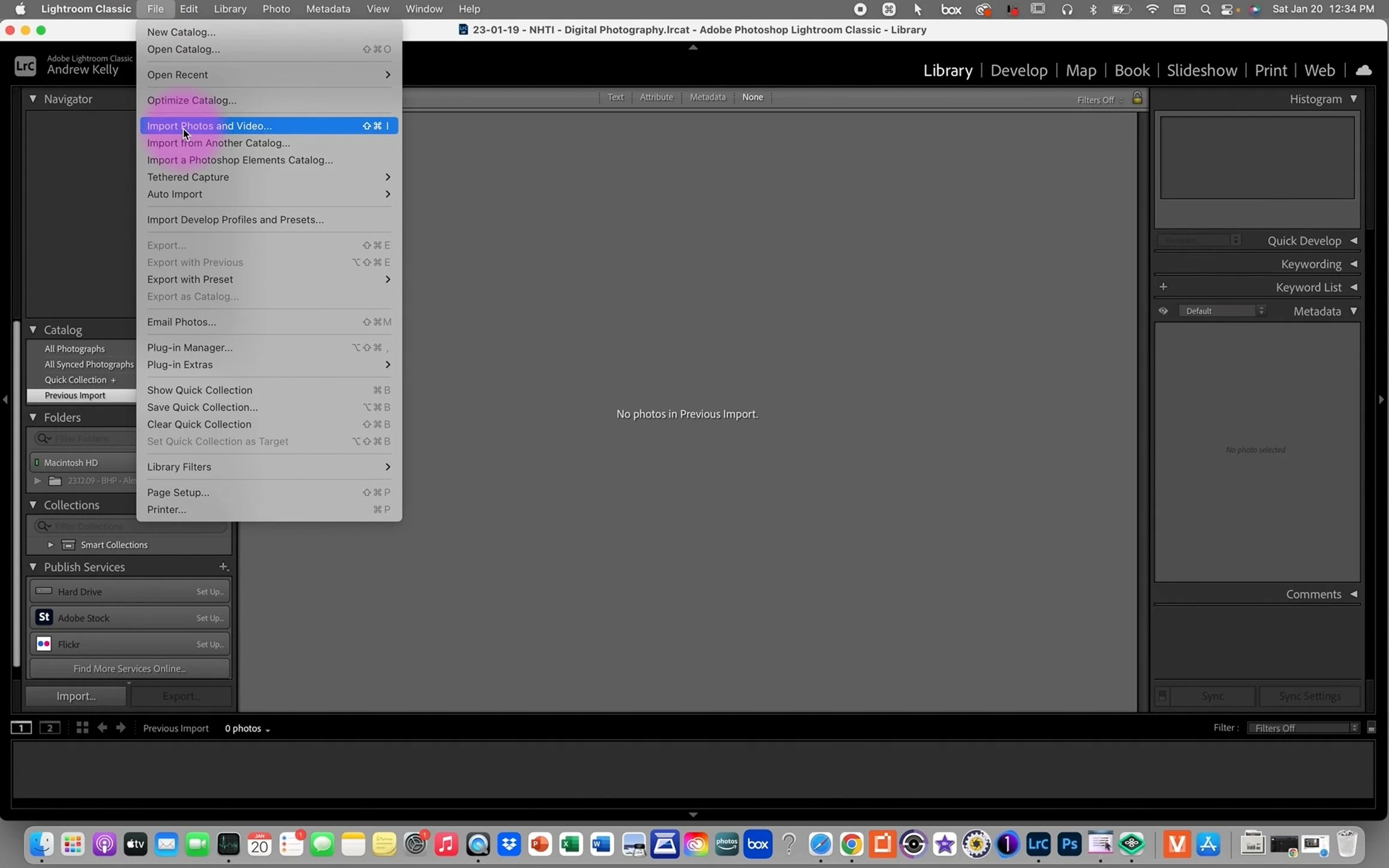
Task: Click the cloud sync status icon
Action: [x=1363, y=71]
